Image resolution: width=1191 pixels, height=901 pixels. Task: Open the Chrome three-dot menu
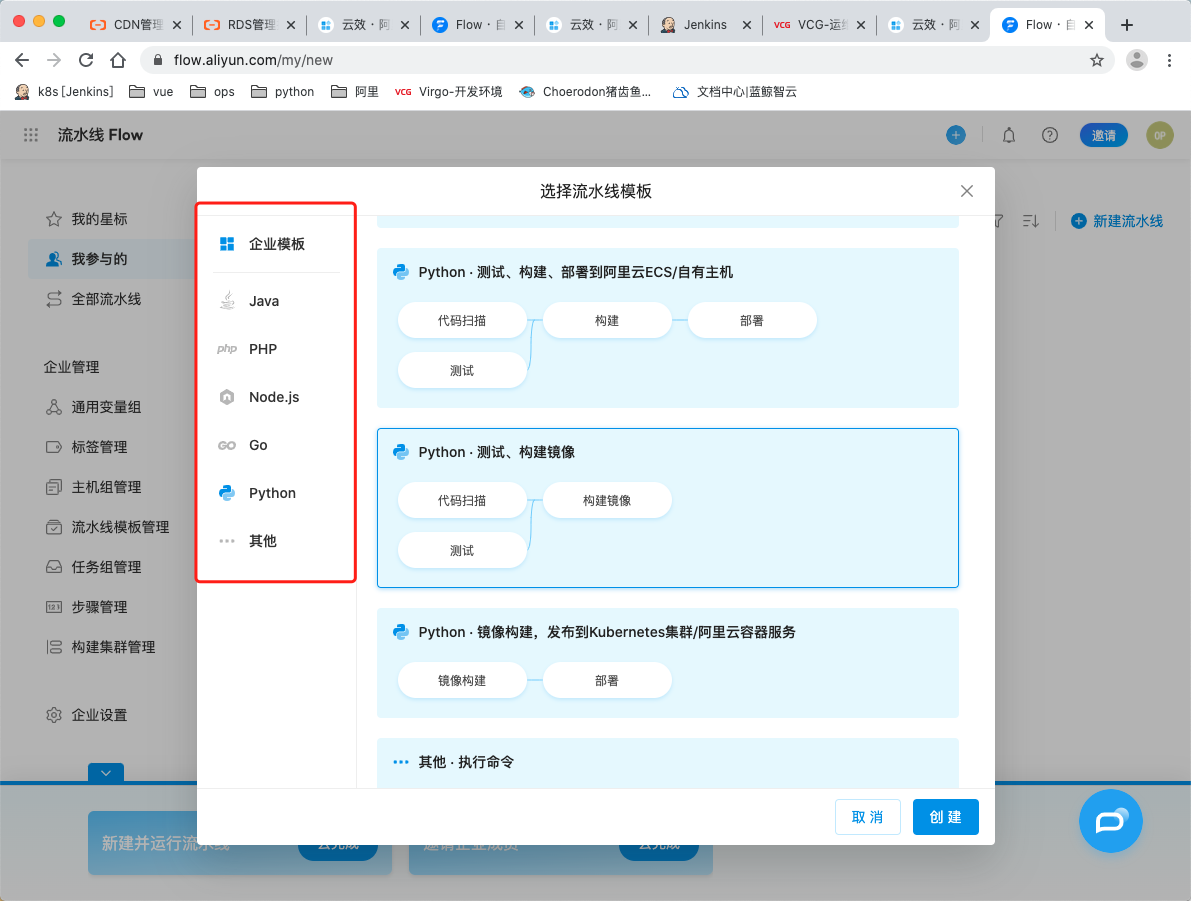1169,60
